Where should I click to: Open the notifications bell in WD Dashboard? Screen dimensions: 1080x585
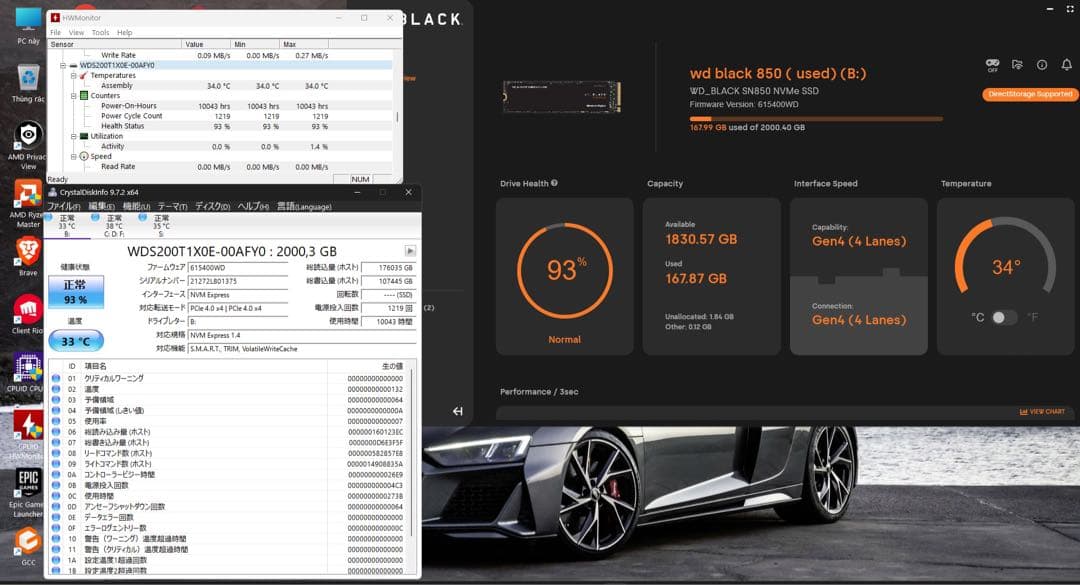1064,65
